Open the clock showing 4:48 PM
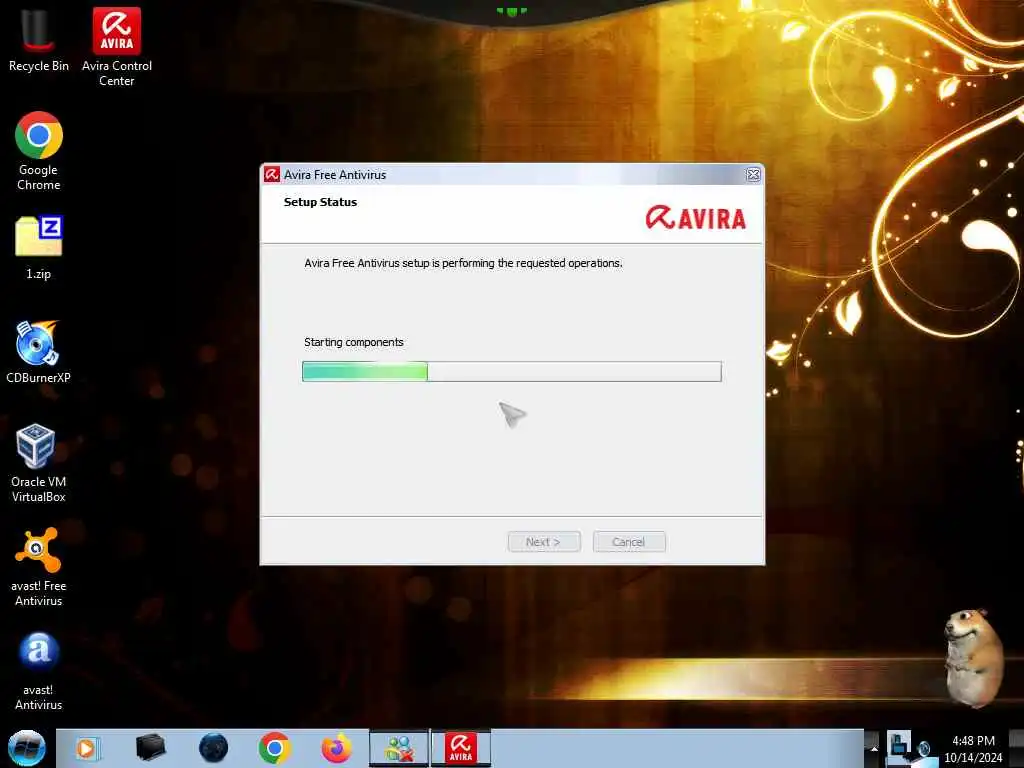1024x768 pixels. point(973,749)
